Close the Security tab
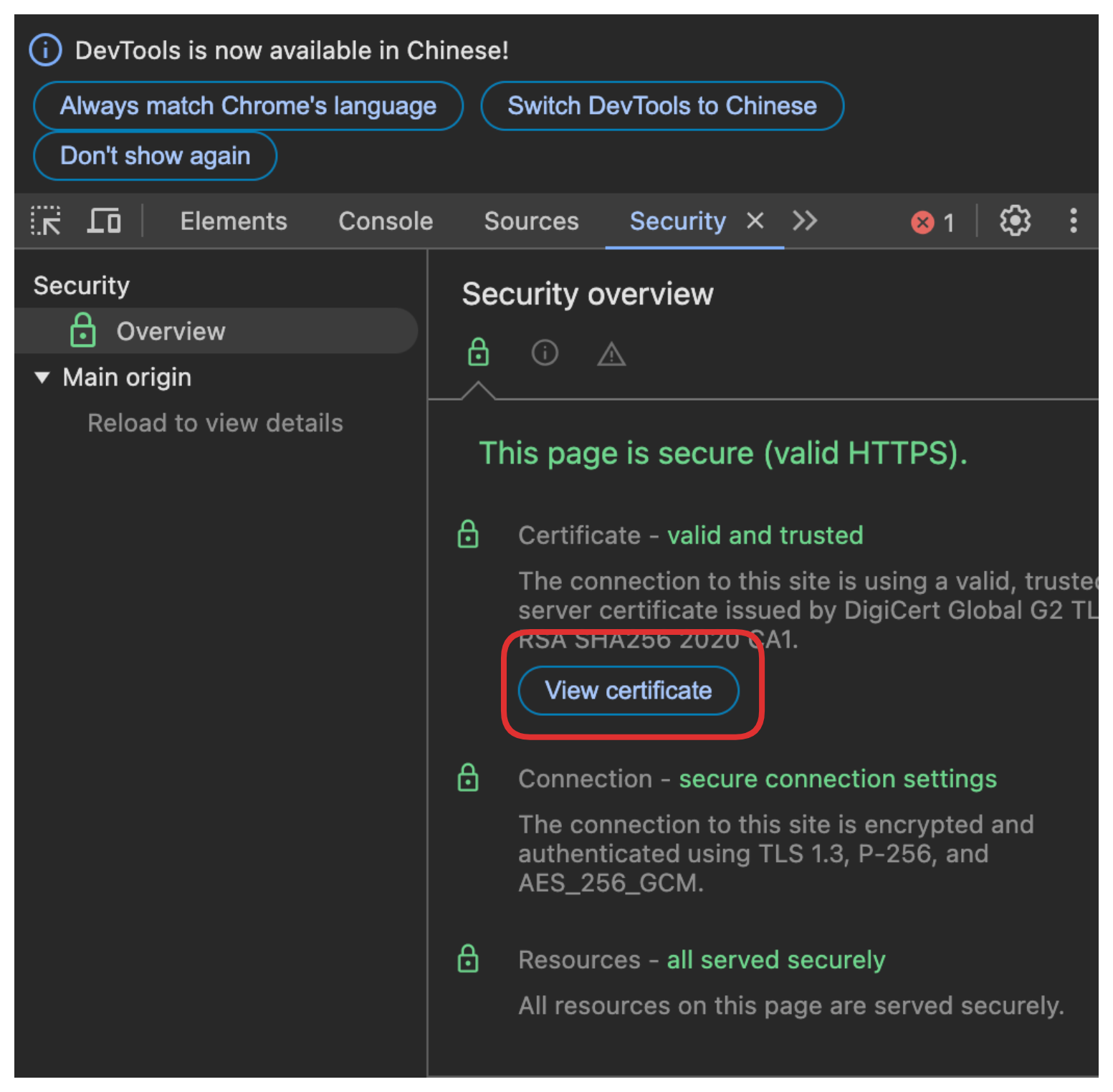The width and height of the screenshot is (1113, 1092). 755,221
